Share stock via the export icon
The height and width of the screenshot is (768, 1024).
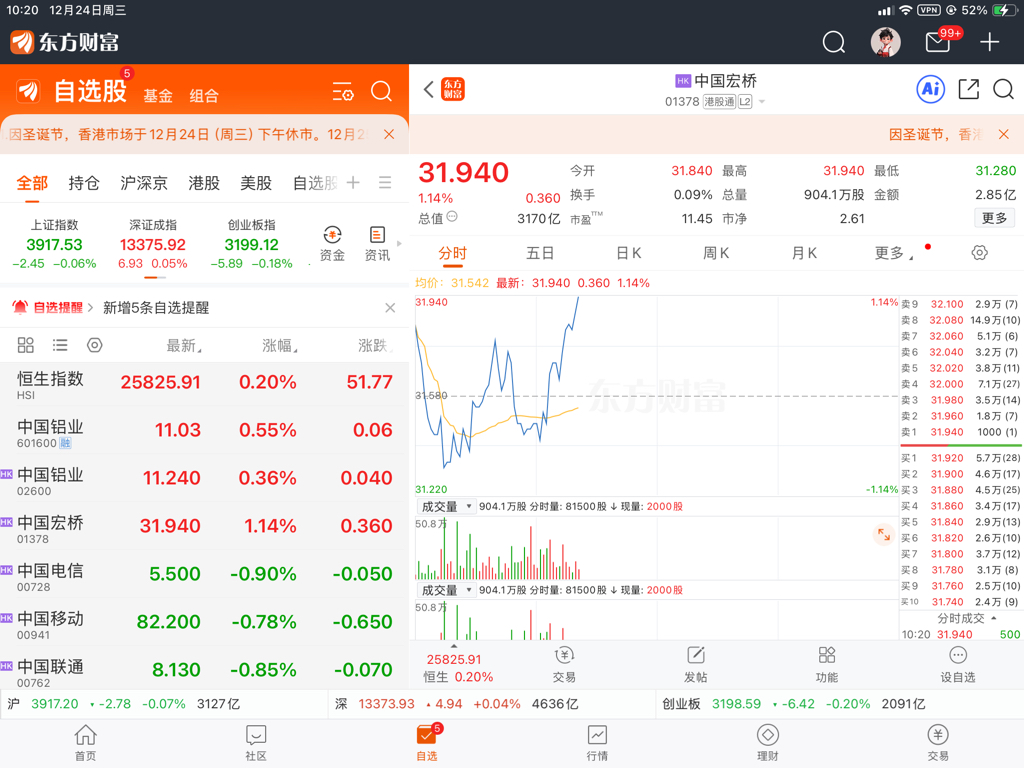(x=968, y=89)
